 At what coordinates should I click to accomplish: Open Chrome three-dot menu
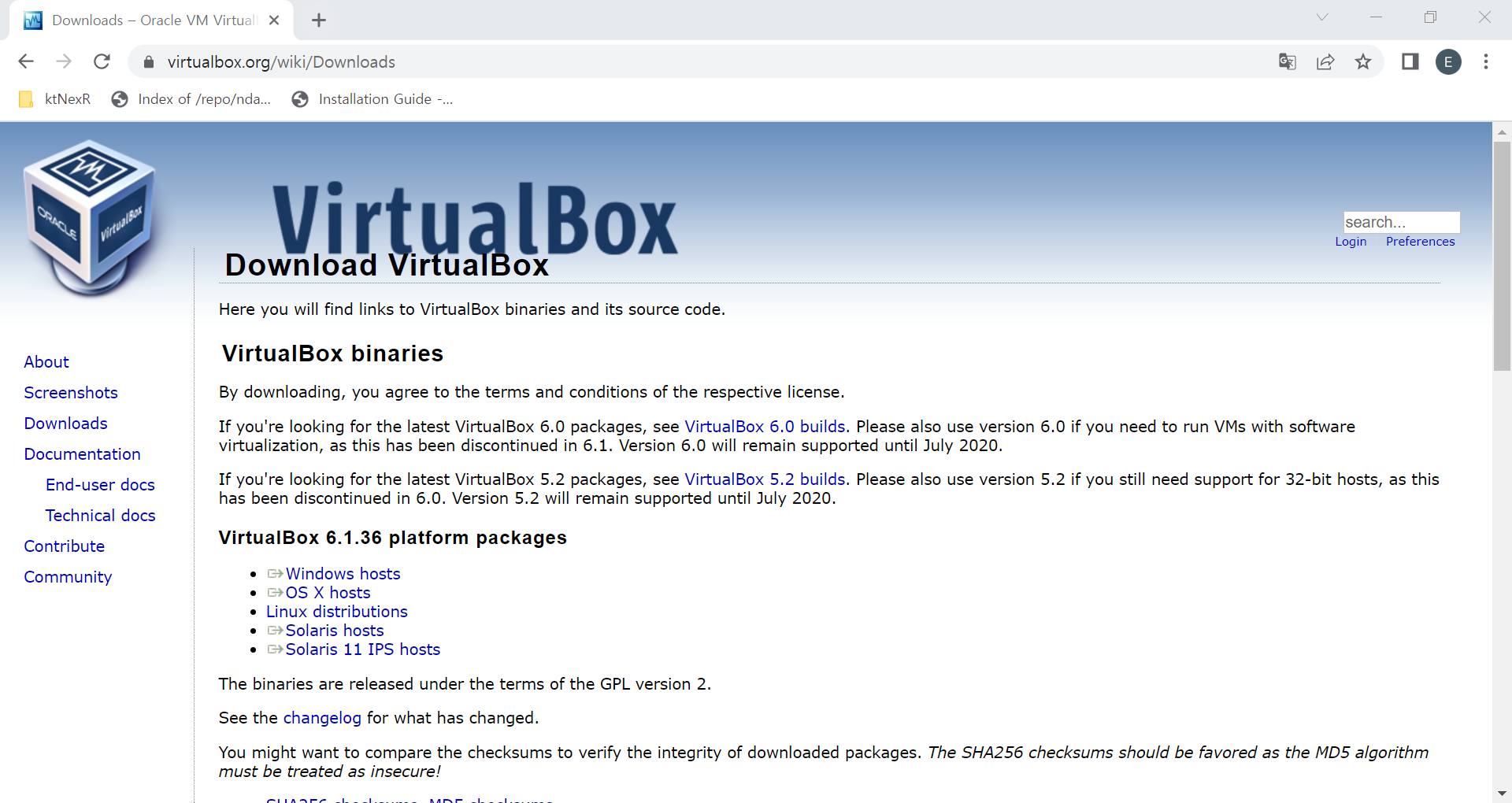[x=1486, y=61]
